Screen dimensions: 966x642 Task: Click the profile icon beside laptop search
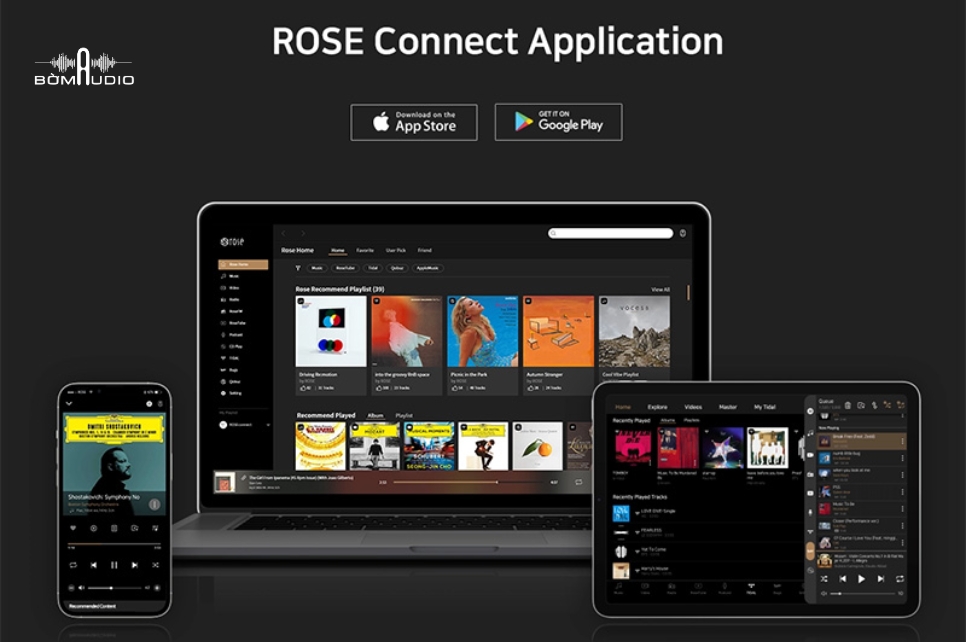683,233
